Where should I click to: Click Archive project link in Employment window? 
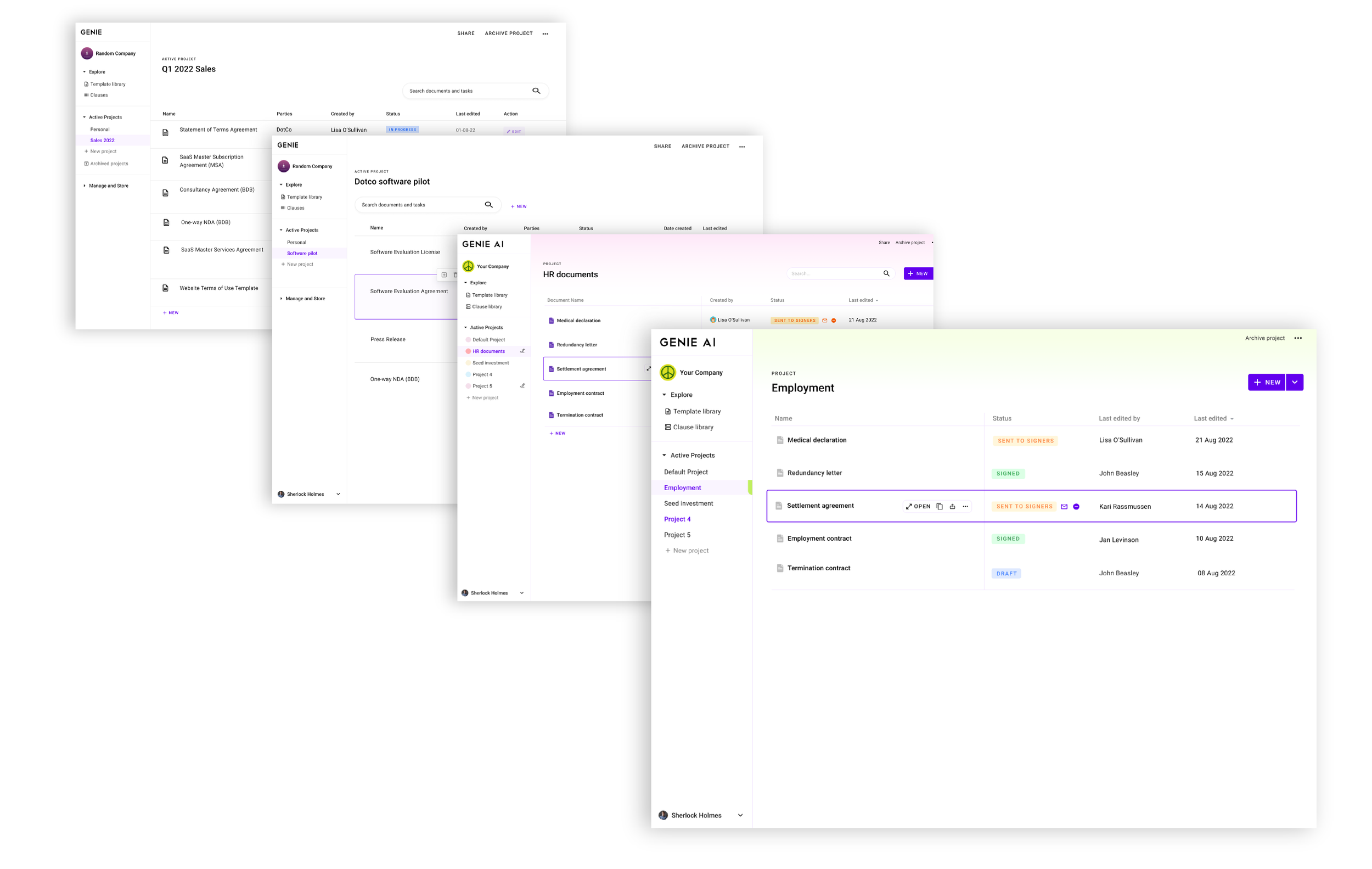coord(1264,338)
